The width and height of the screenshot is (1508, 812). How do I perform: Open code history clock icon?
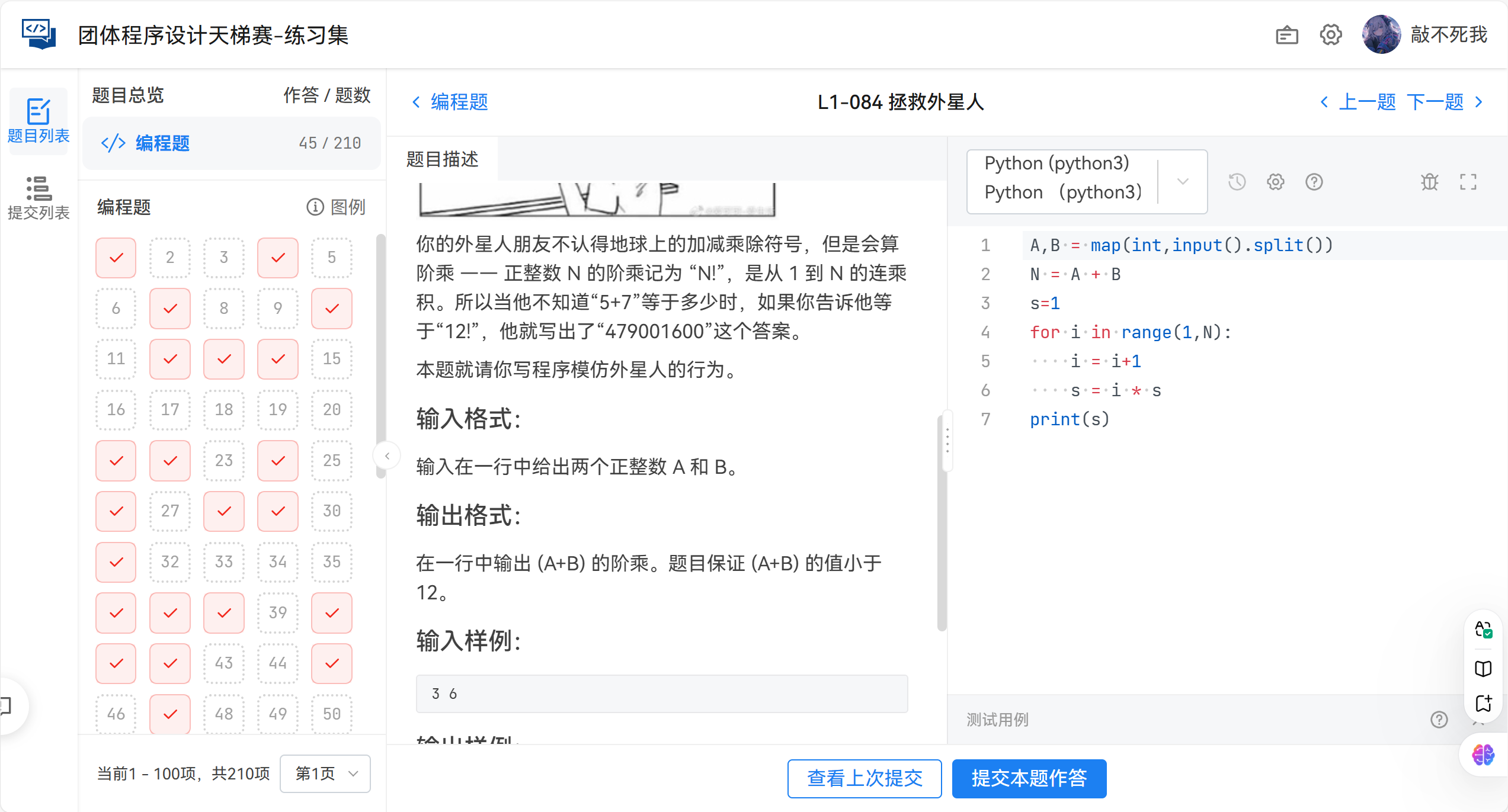tap(1237, 182)
